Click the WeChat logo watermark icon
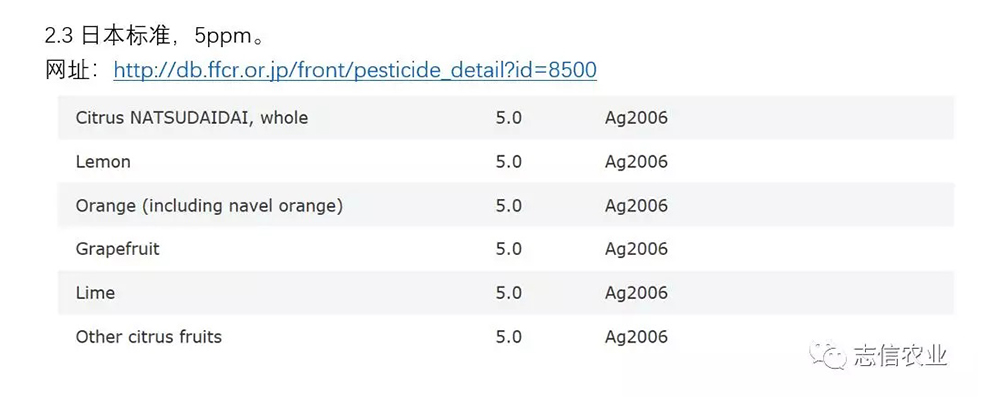This screenshot has width=1000, height=408. pyautogui.click(x=828, y=355)
